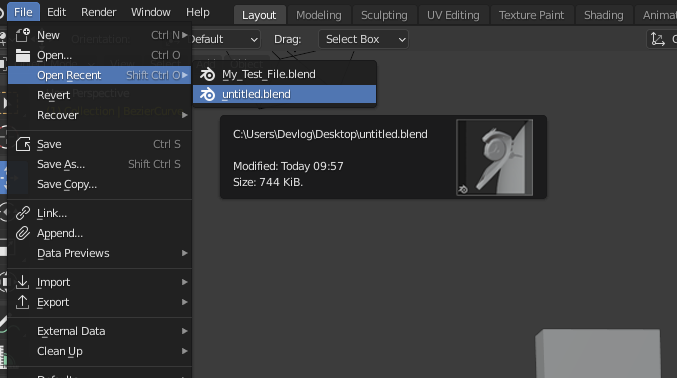Viewport: 677px width, 378px height.
Task: Open the Edit menu
Action: click(57, 12)
